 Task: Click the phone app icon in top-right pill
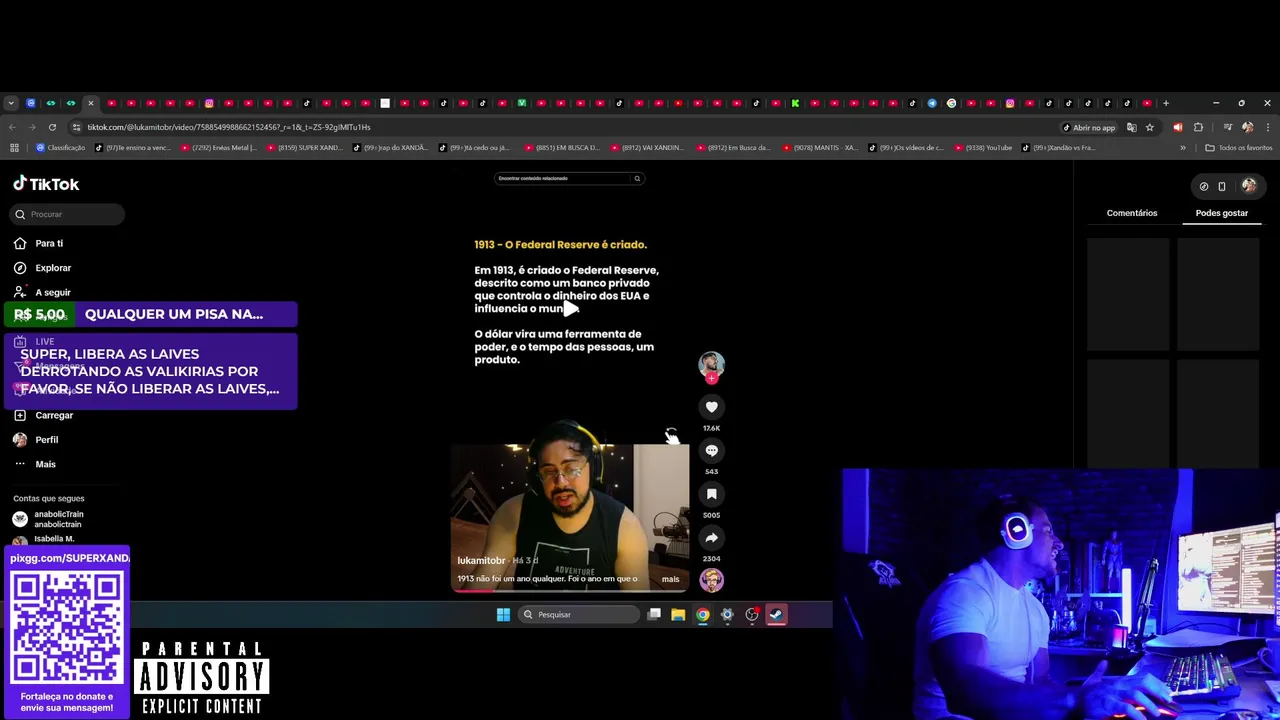pyautogui.click(x=1222, y=186)
